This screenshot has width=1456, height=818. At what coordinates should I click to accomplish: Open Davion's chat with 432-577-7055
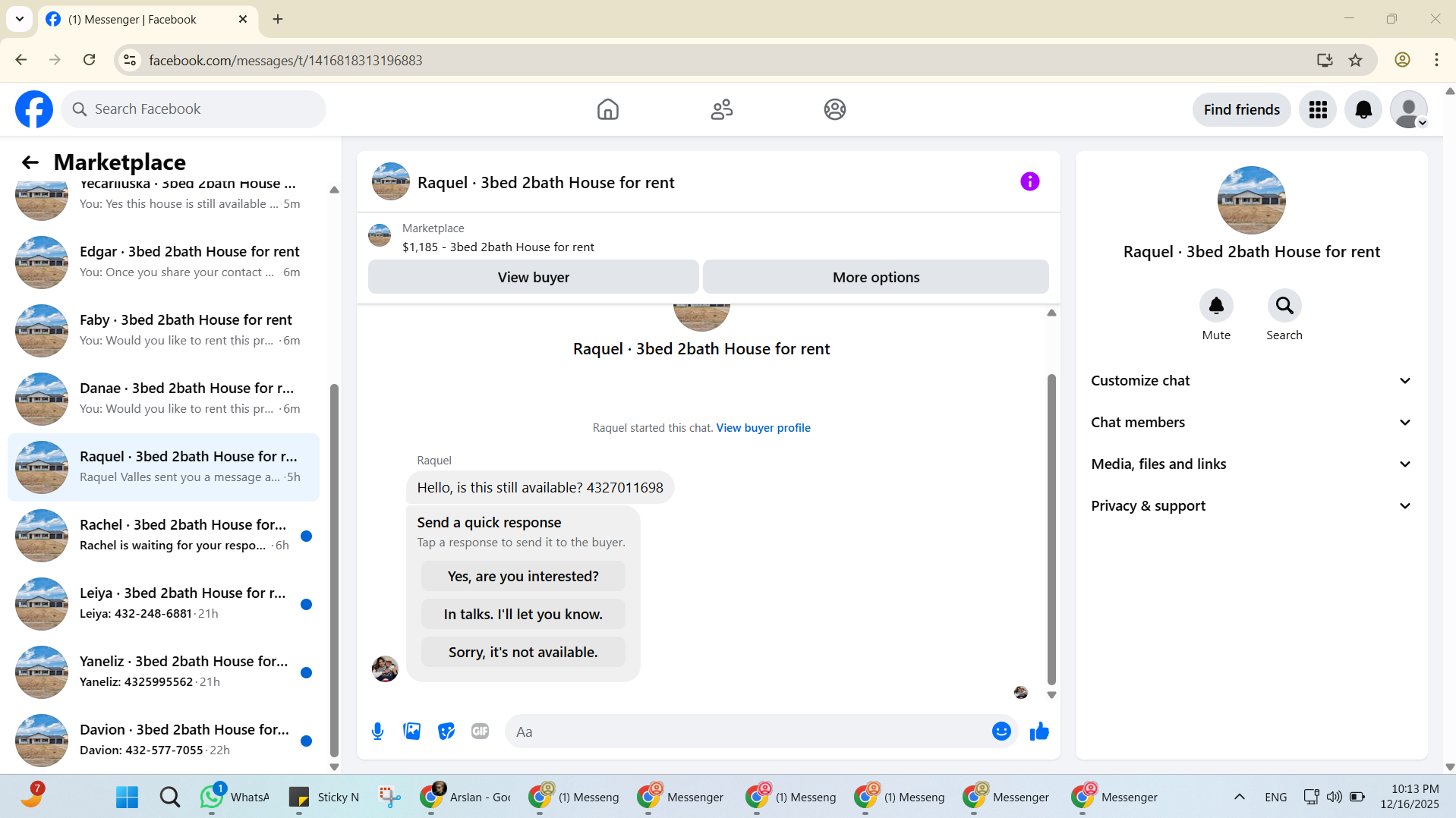(163, 740)
